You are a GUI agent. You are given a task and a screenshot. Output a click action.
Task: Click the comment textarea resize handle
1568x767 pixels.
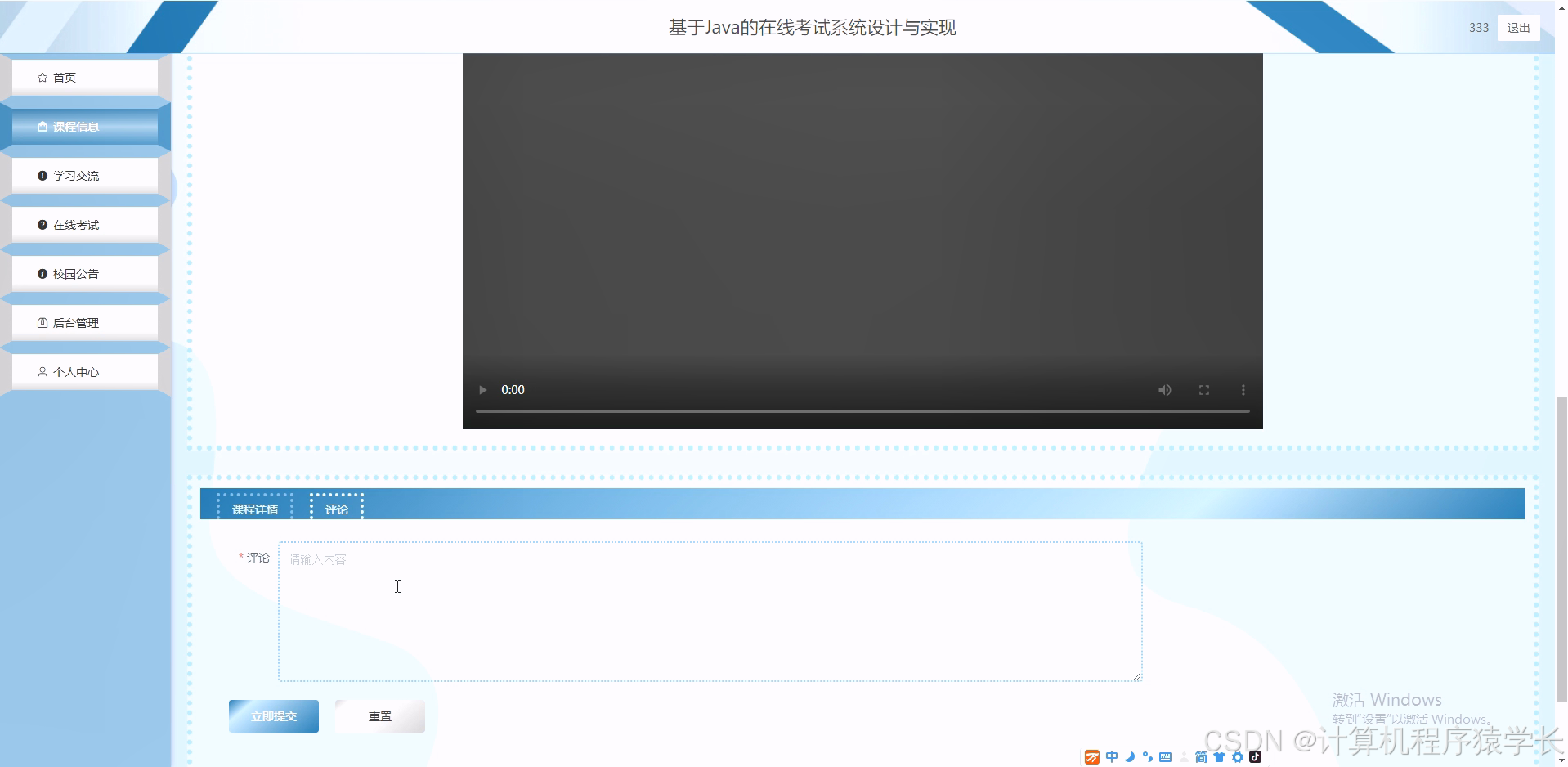(1136, 675)
